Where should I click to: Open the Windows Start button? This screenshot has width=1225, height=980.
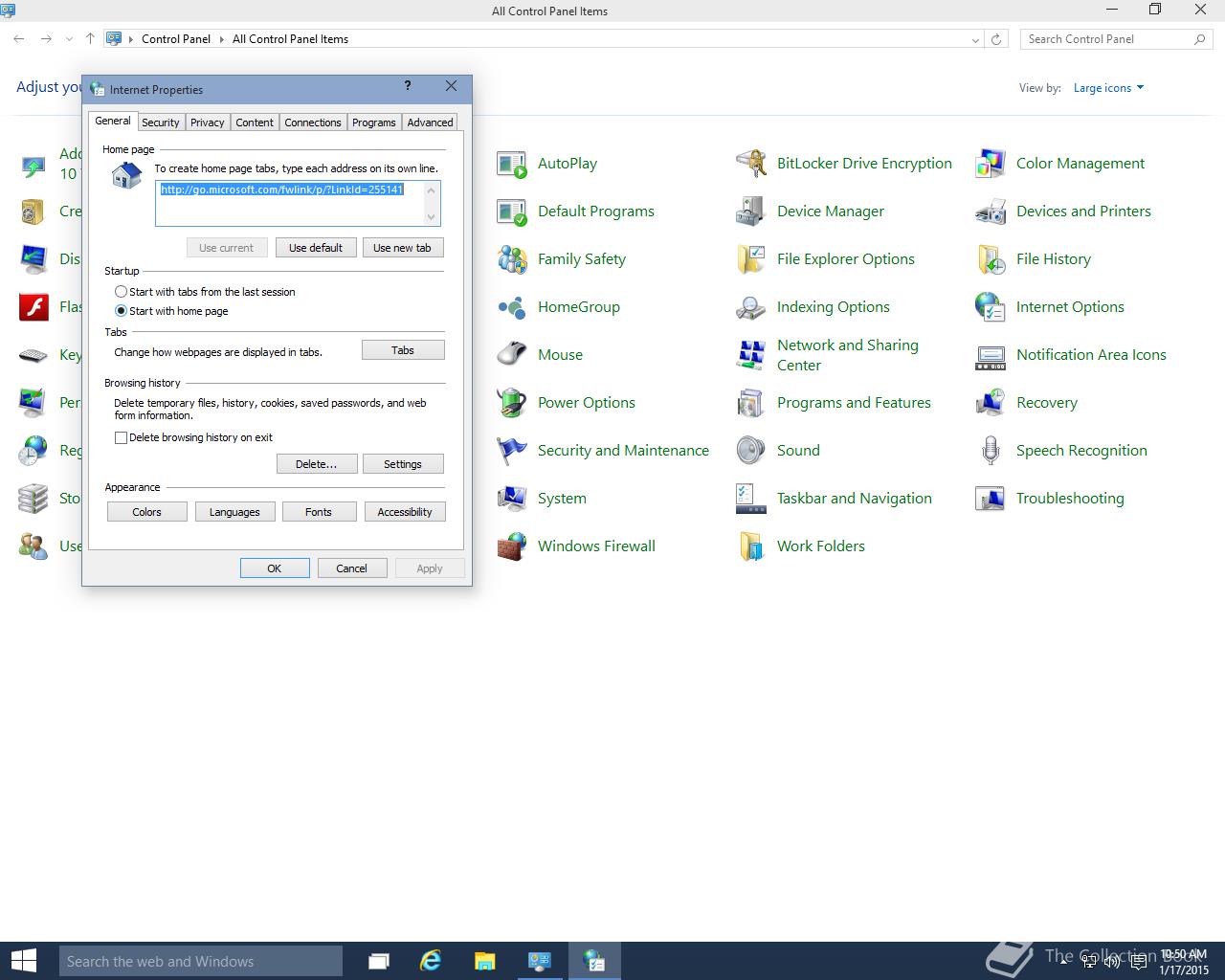click(23, 961)
